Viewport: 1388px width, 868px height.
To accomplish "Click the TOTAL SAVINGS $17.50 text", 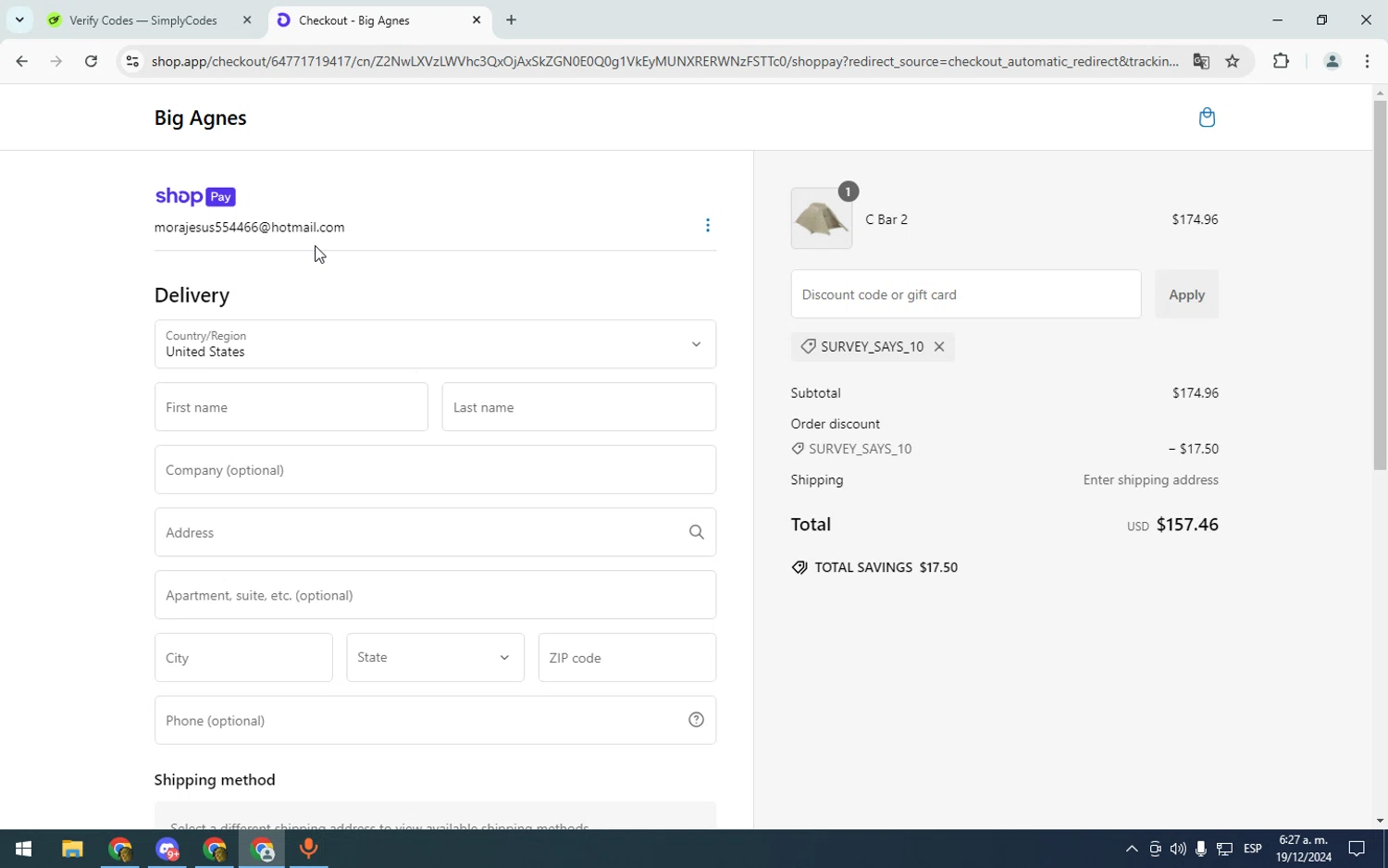I will [x=886, y=567].
